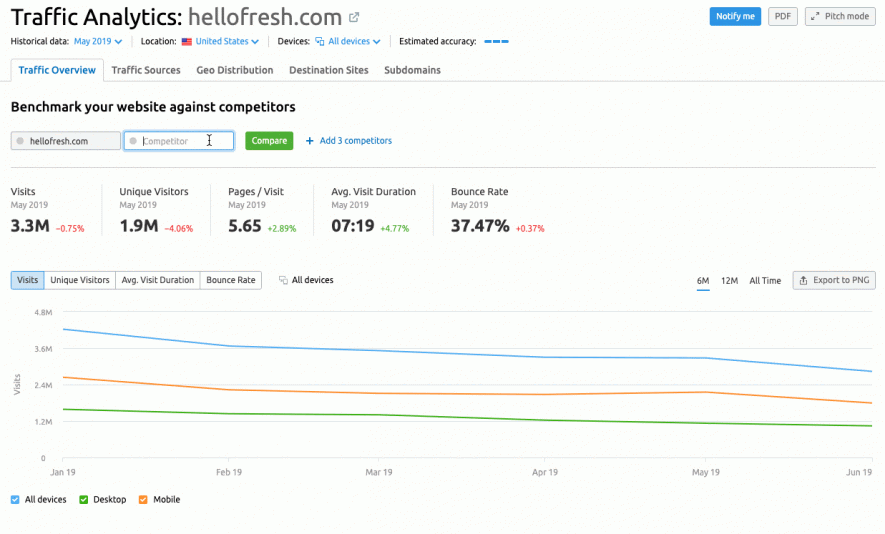Viewport: 885px width, 534px height.
Task: Select the 12M time range
Action: click(x=729, y=281)
